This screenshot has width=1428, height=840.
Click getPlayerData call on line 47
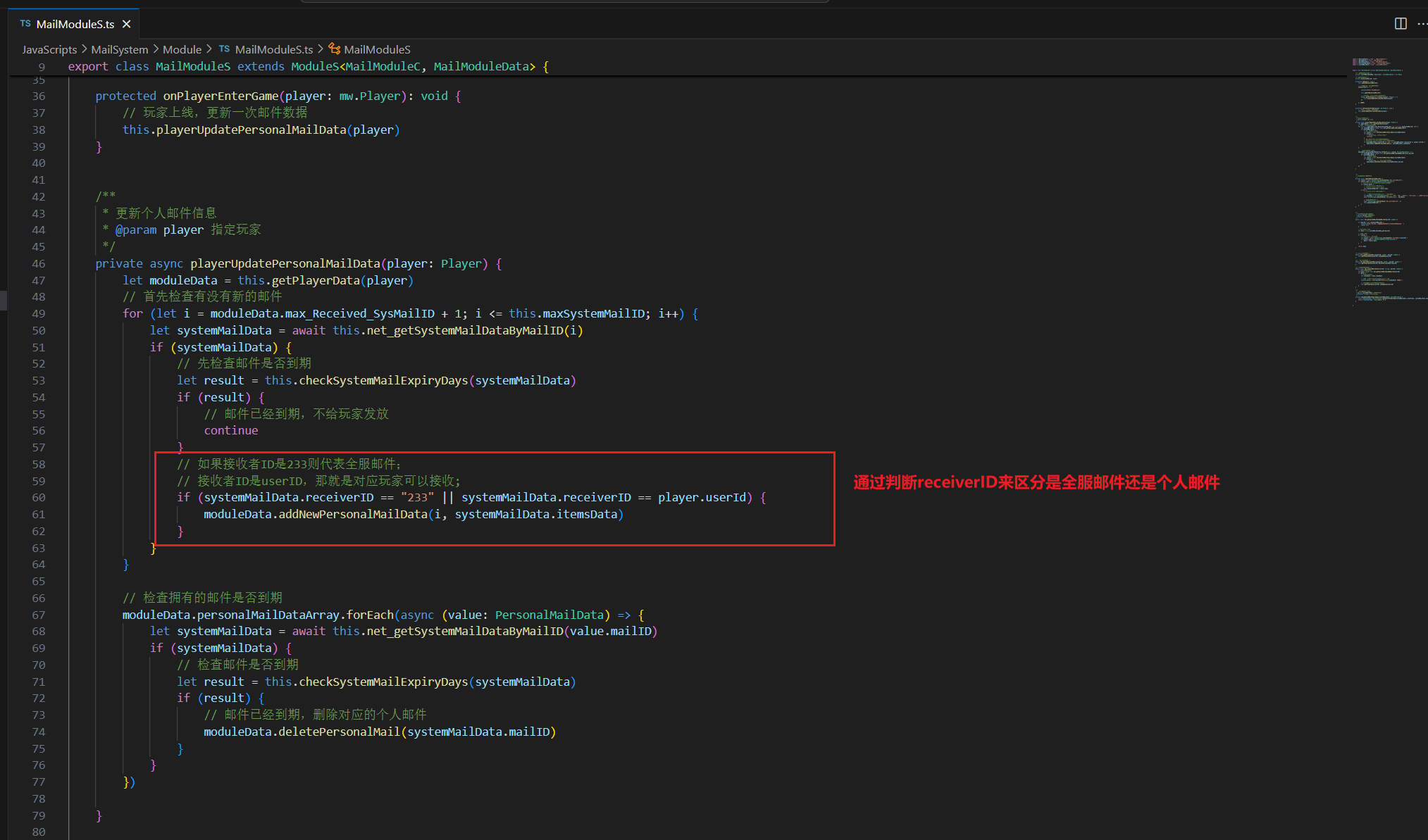point(316,280)
